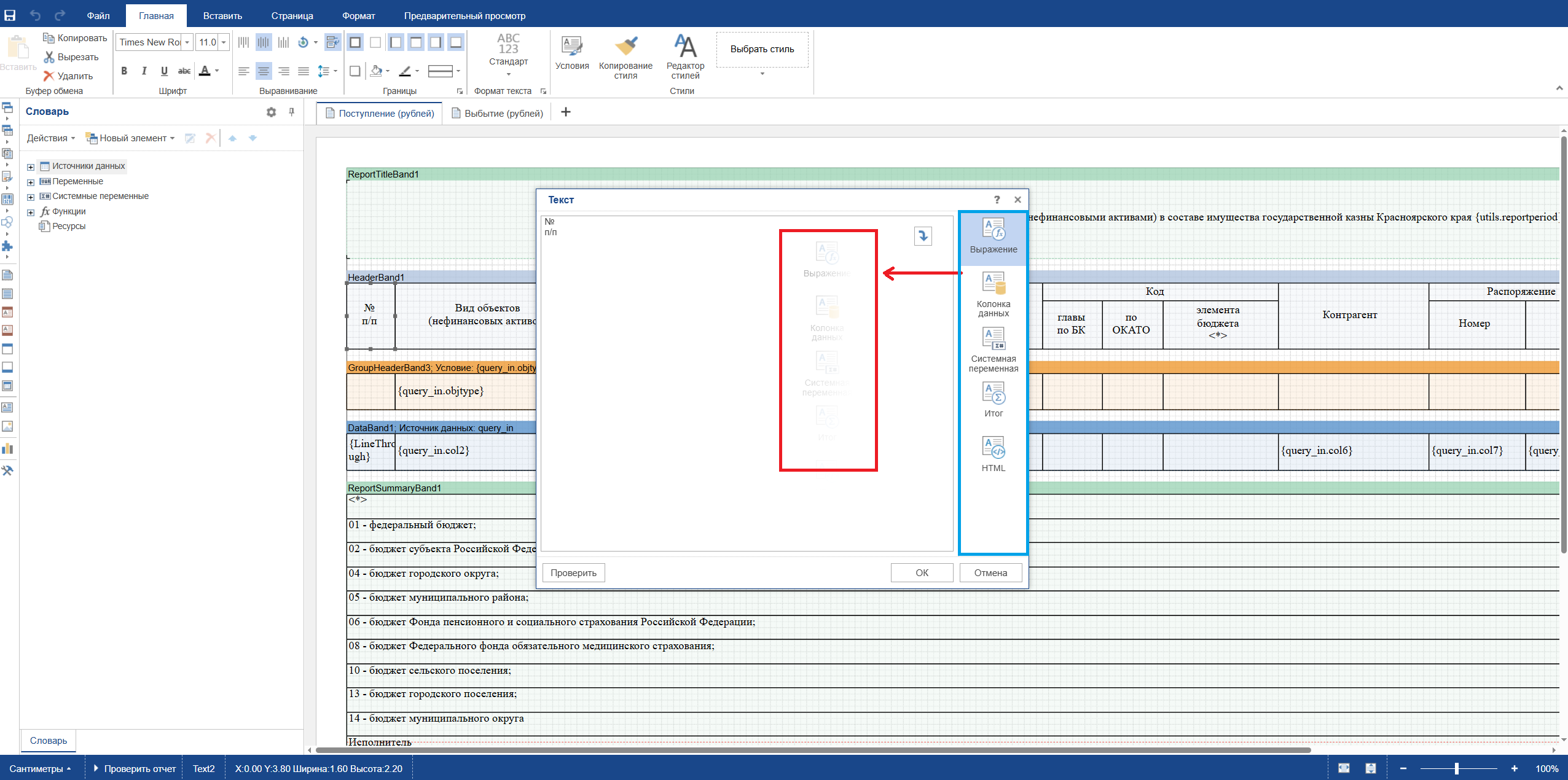Open the line spacing dropdown
The height and width of the screenshot is (780, 1568).
click(327, 71)
